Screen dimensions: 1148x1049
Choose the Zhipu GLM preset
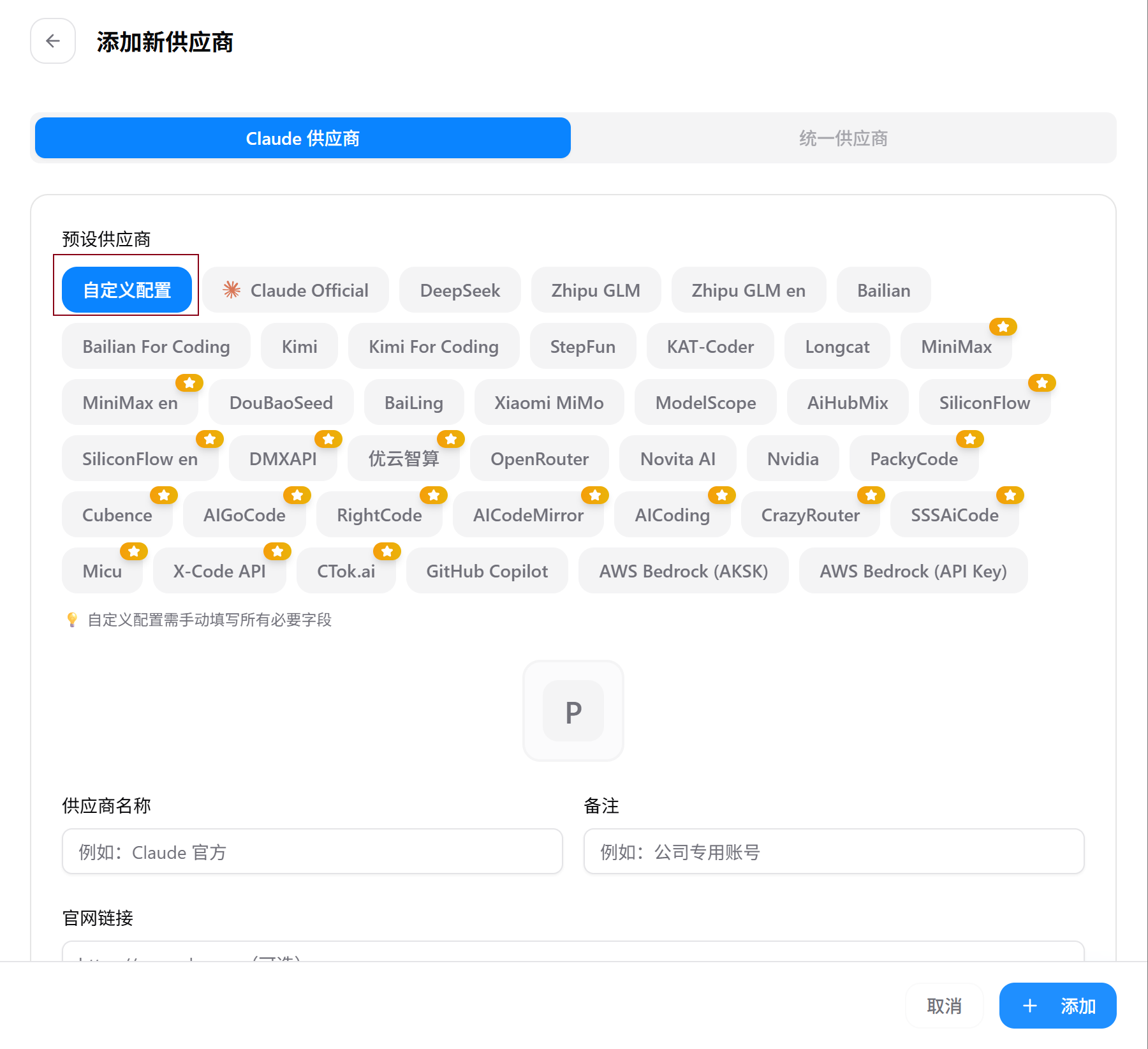pyautogui.click(x=596, y=290)
